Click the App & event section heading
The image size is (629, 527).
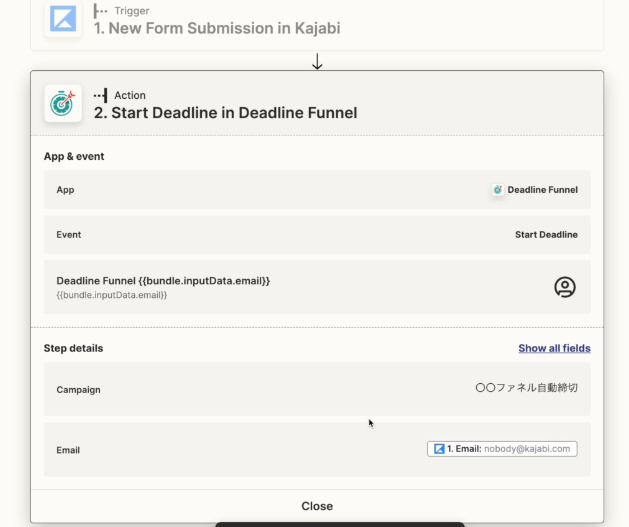click(74, 156)
